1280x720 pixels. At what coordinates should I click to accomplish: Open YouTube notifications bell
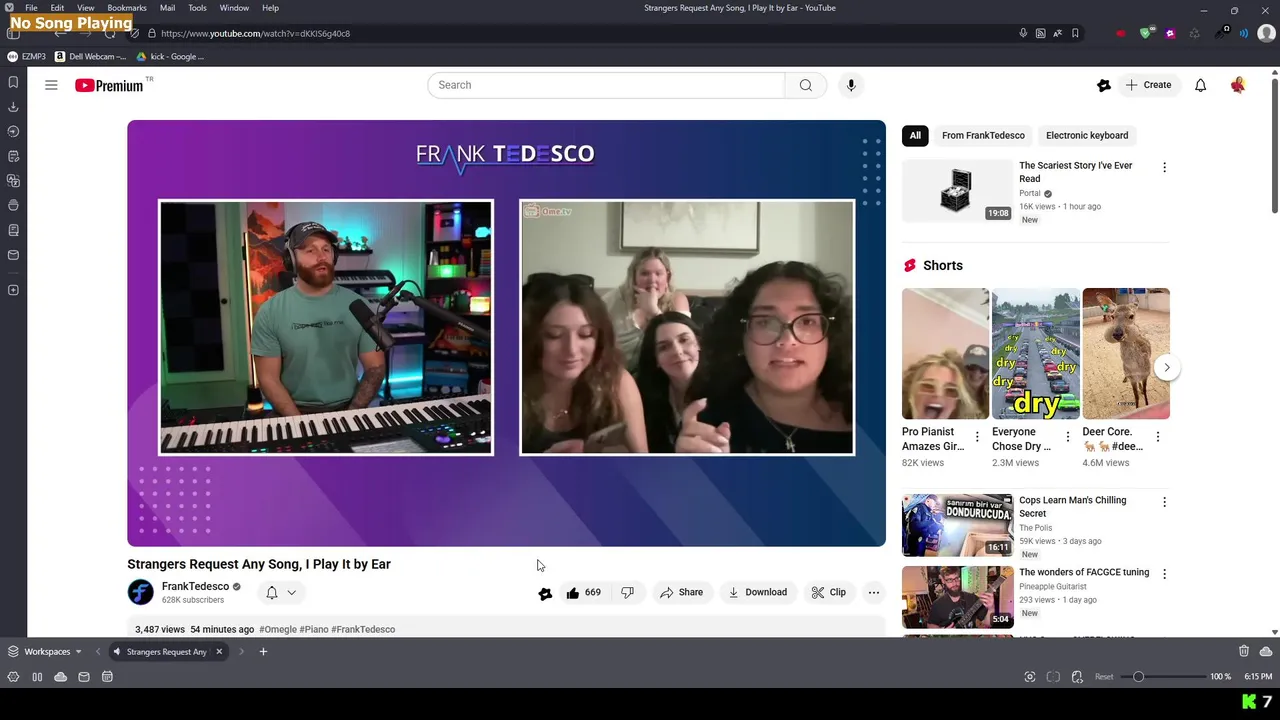coord(1200,85)
